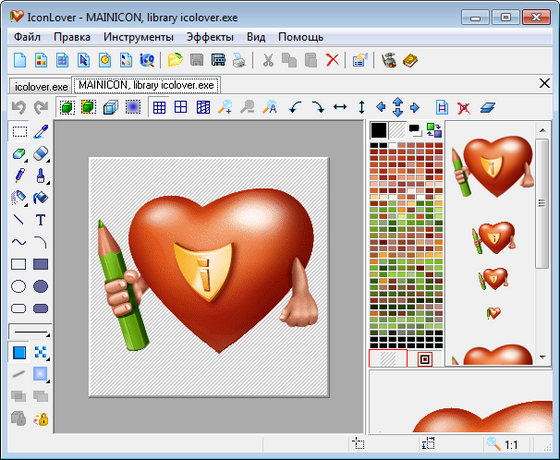
Task: Close the current document tab with X
Action: (x=544, y=84)
